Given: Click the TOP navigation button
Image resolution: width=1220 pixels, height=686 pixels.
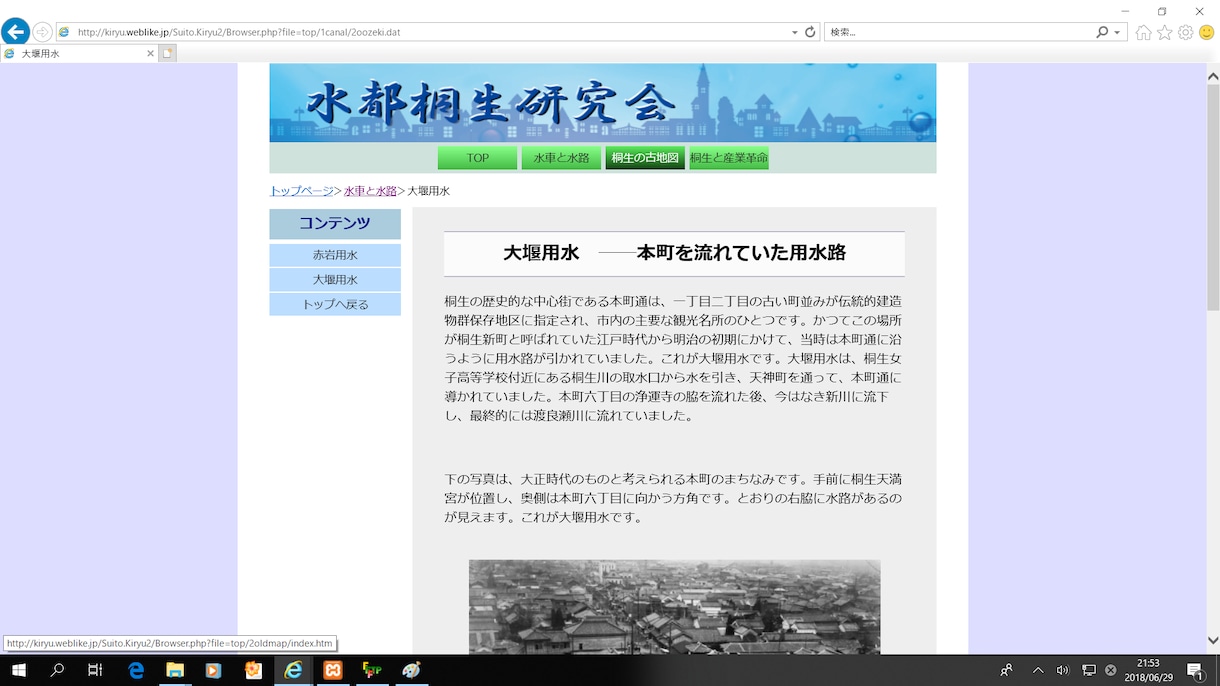Looking at the screenshot, I should pyautogui.click(x=477, y=158).
